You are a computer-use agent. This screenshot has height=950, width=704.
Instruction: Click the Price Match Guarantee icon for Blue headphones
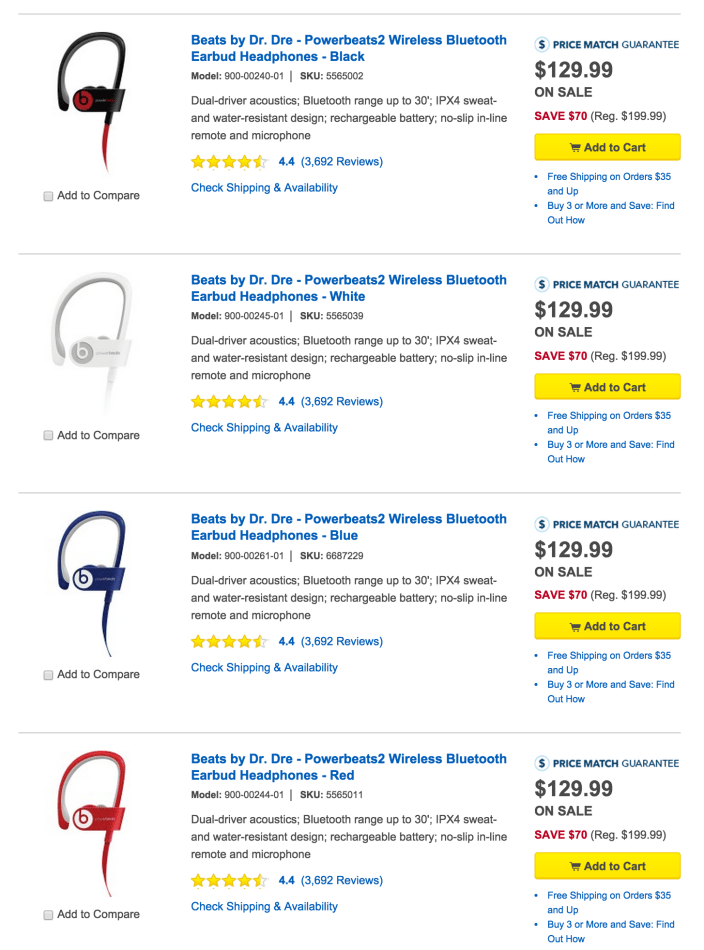pyautogui.click(x=541, y=523)
